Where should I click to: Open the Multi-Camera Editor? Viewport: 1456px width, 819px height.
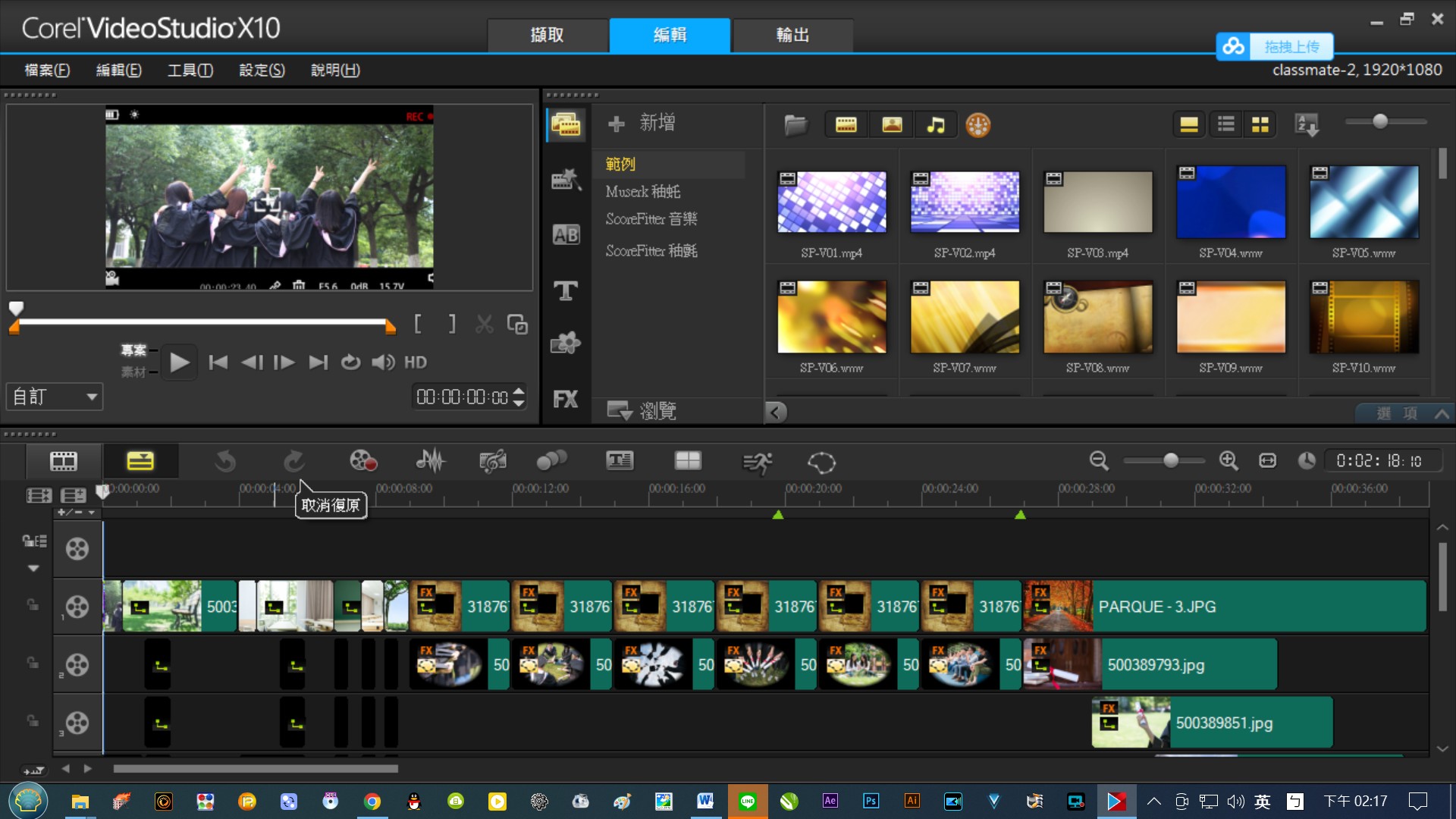point(688,461)
